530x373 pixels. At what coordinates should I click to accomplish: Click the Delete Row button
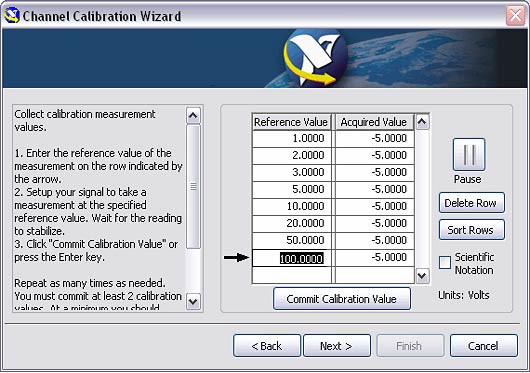pos(472,203)
